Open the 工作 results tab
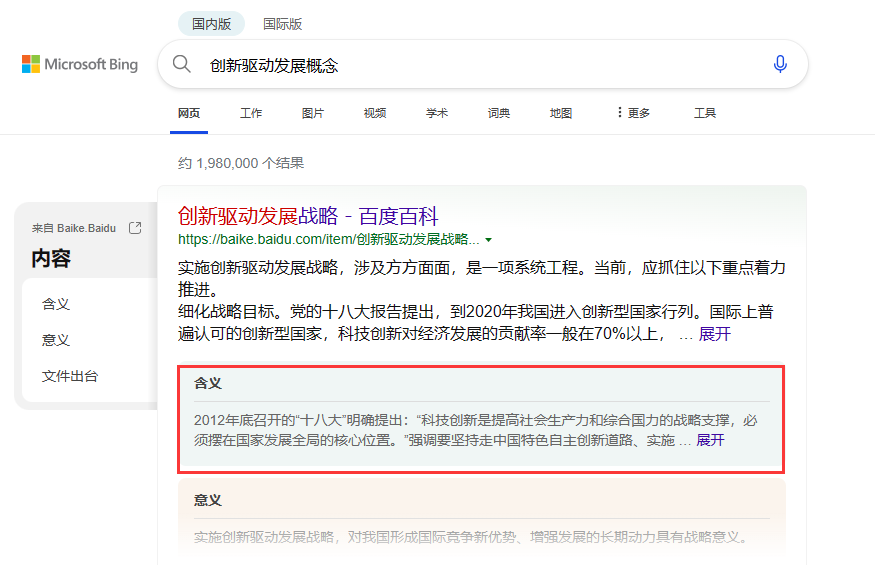The height and width of the screenshot is (565, 875). [251, 113]
